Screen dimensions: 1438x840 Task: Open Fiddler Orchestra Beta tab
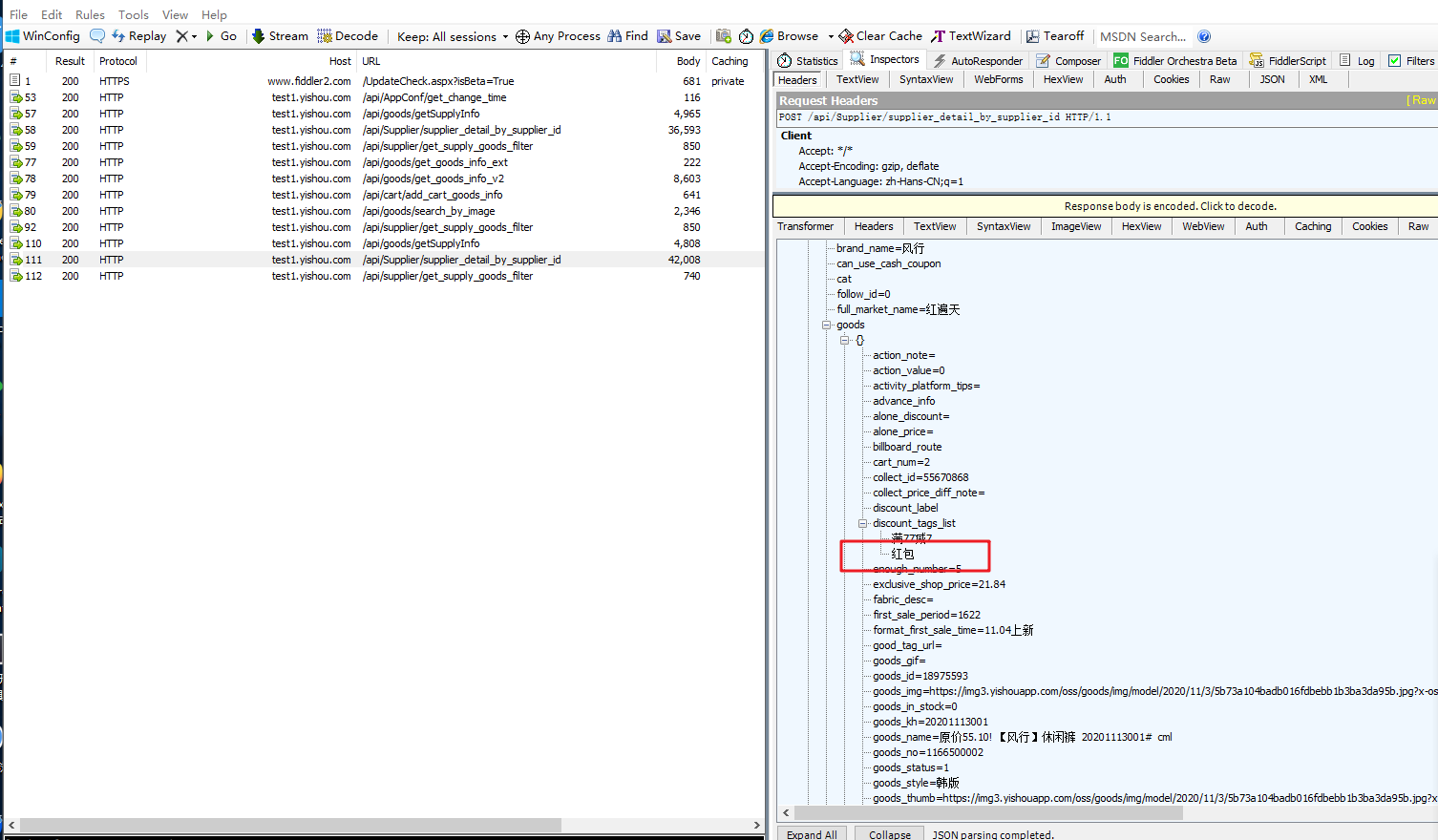coord(1175,61)
